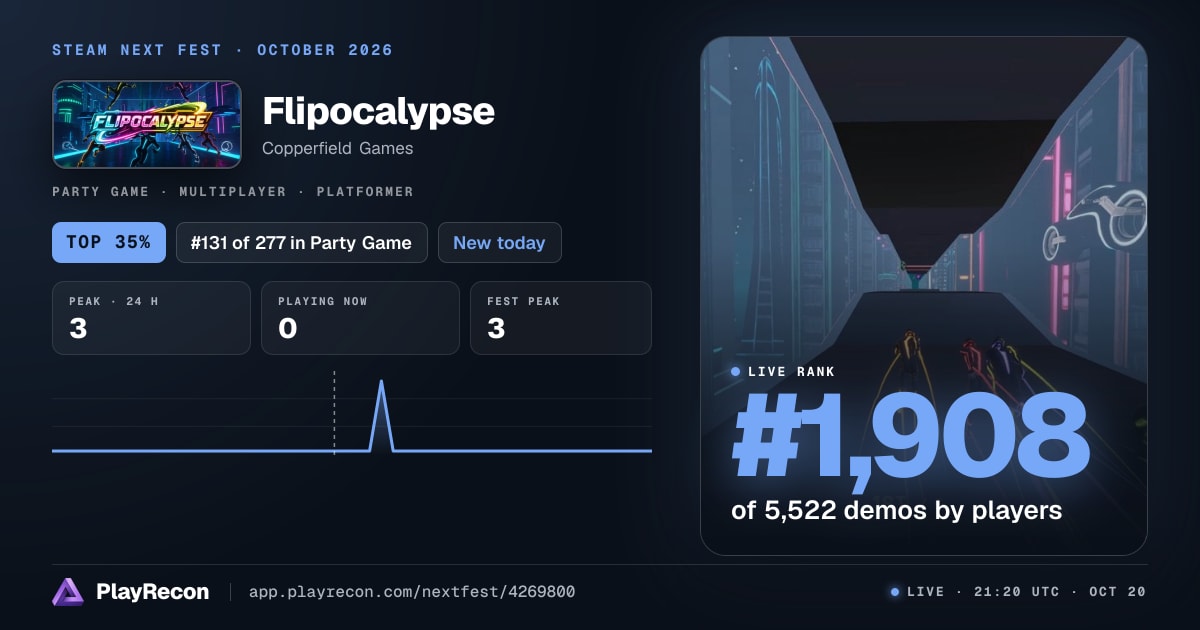Click the New today badge
This screenshot has height=630, width=1200.
coord(499,242)
